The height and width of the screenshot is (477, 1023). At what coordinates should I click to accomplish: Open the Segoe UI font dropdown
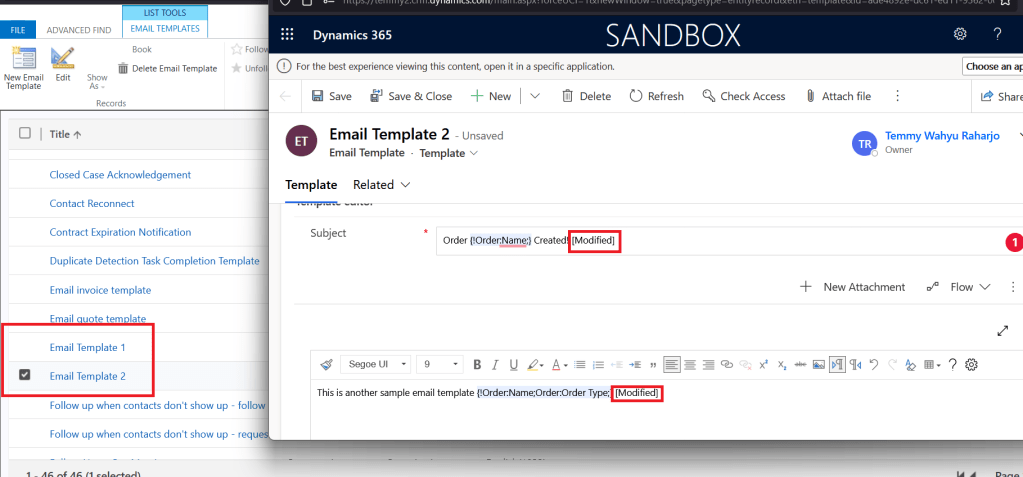click(x=376, y=364)
